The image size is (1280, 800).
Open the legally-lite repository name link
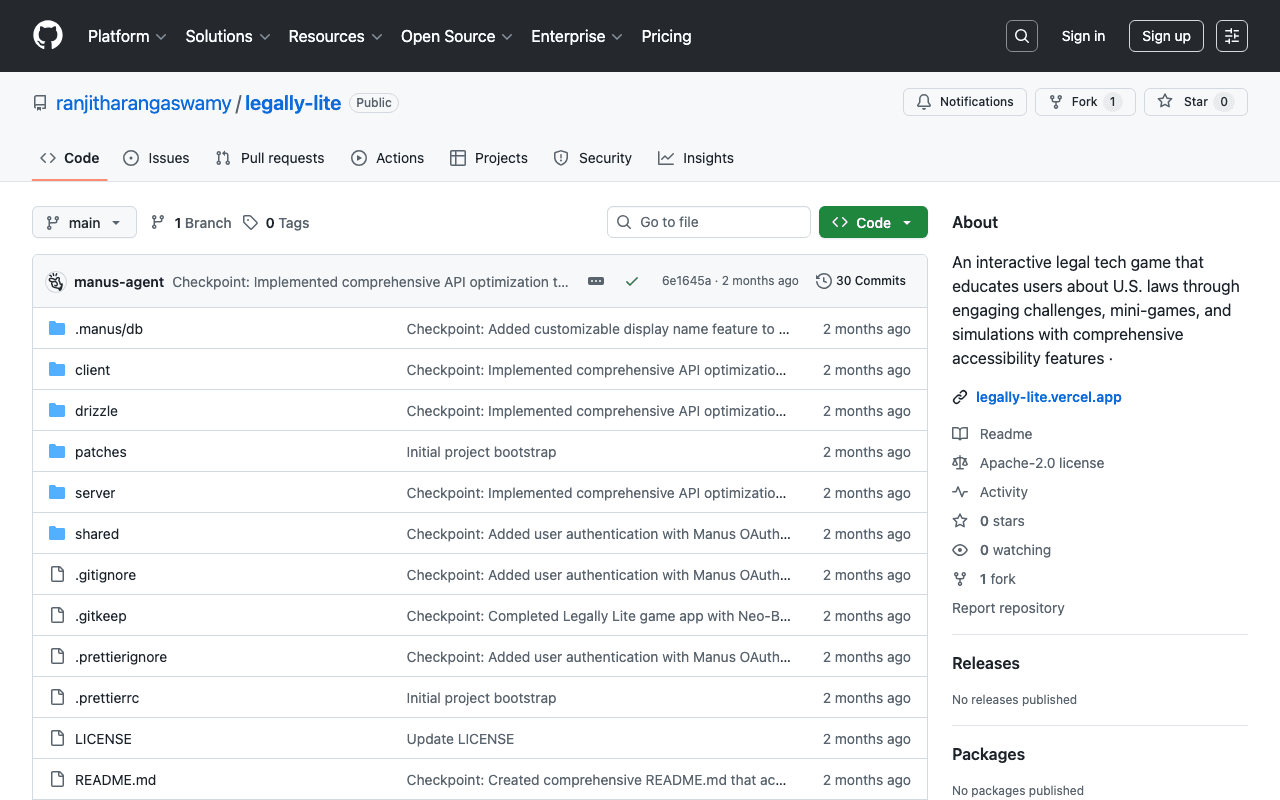tap(293, 103)
